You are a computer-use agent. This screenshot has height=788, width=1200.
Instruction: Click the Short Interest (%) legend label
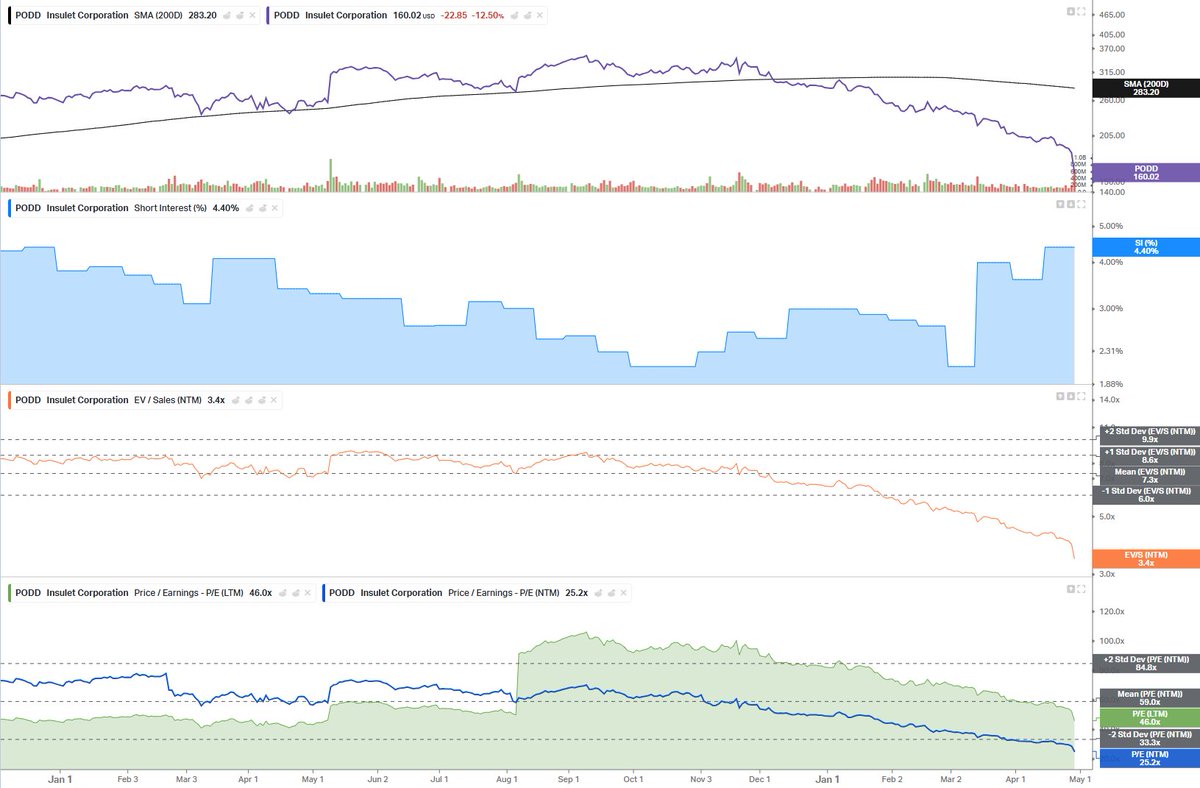pyautogui.click(x=170, y=208)
